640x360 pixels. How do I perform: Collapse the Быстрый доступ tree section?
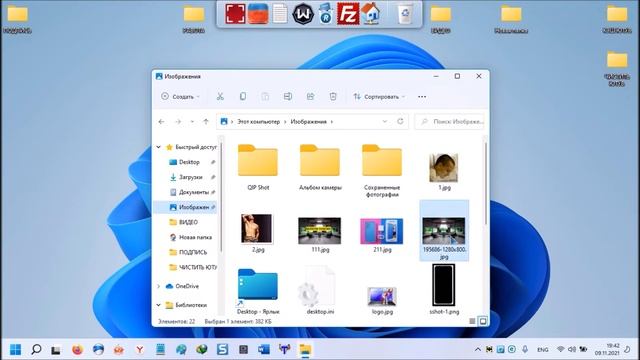coord(159,147)
